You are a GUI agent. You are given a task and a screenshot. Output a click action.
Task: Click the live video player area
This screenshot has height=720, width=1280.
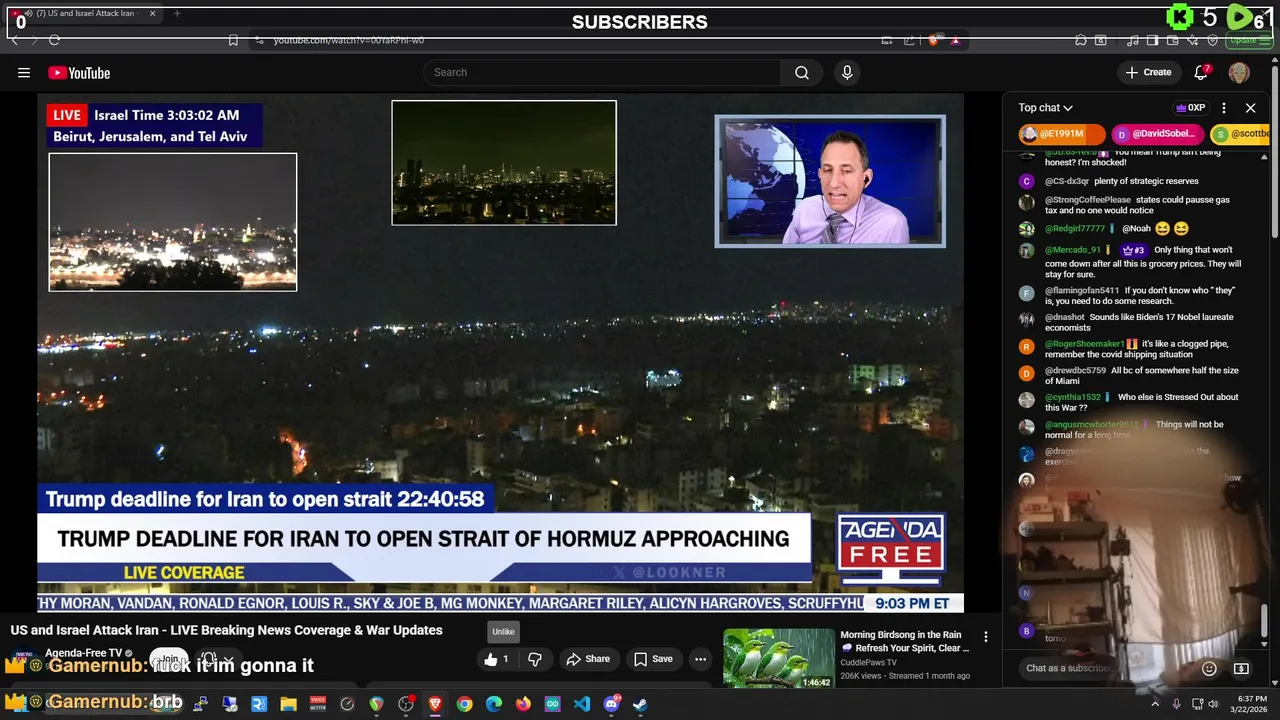pos(500,353)
